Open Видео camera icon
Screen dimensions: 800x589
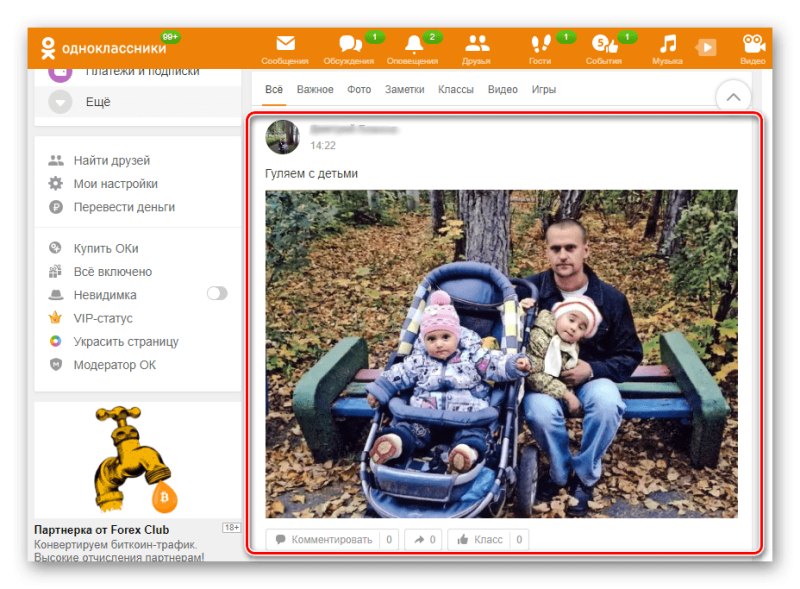[753, 44]
